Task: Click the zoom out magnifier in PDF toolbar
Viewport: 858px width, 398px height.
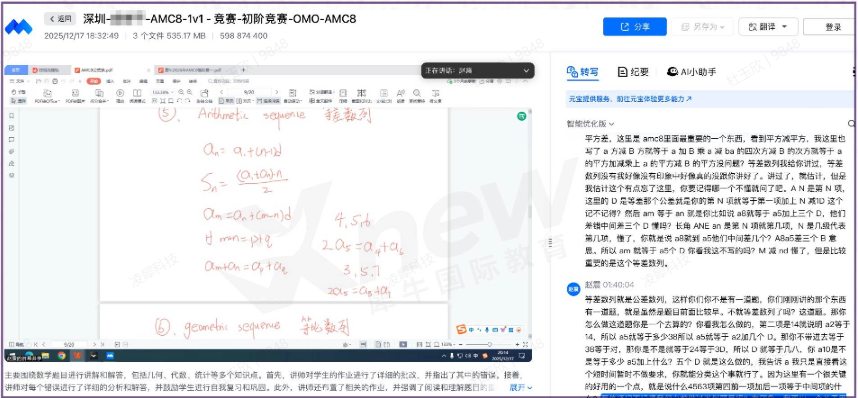Action: 181,92
